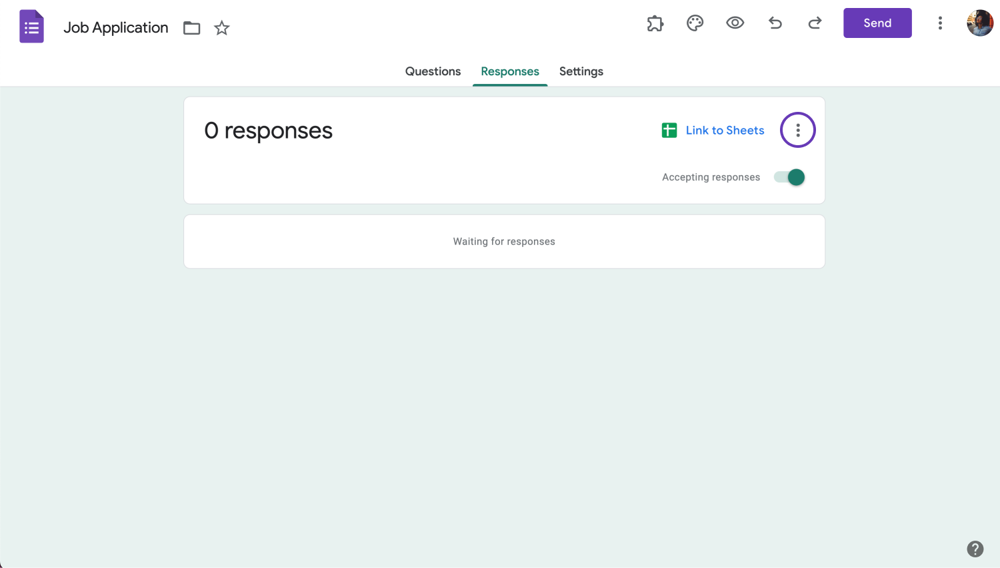
Task: Preview the form with eye icon
Action: pos(735,23)
